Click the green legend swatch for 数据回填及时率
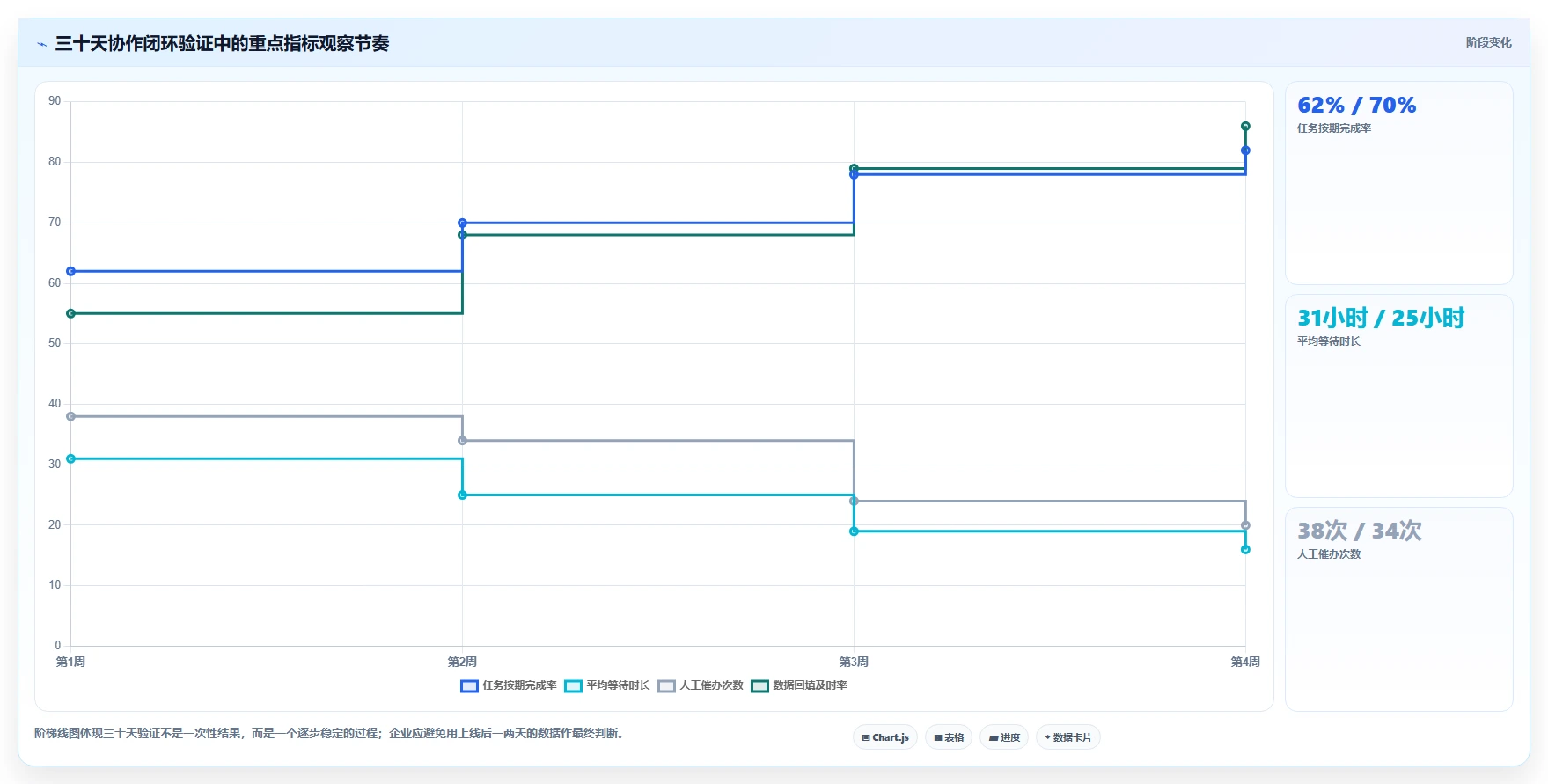Viewport: 1548px width, 784px height. click(759, 686)
